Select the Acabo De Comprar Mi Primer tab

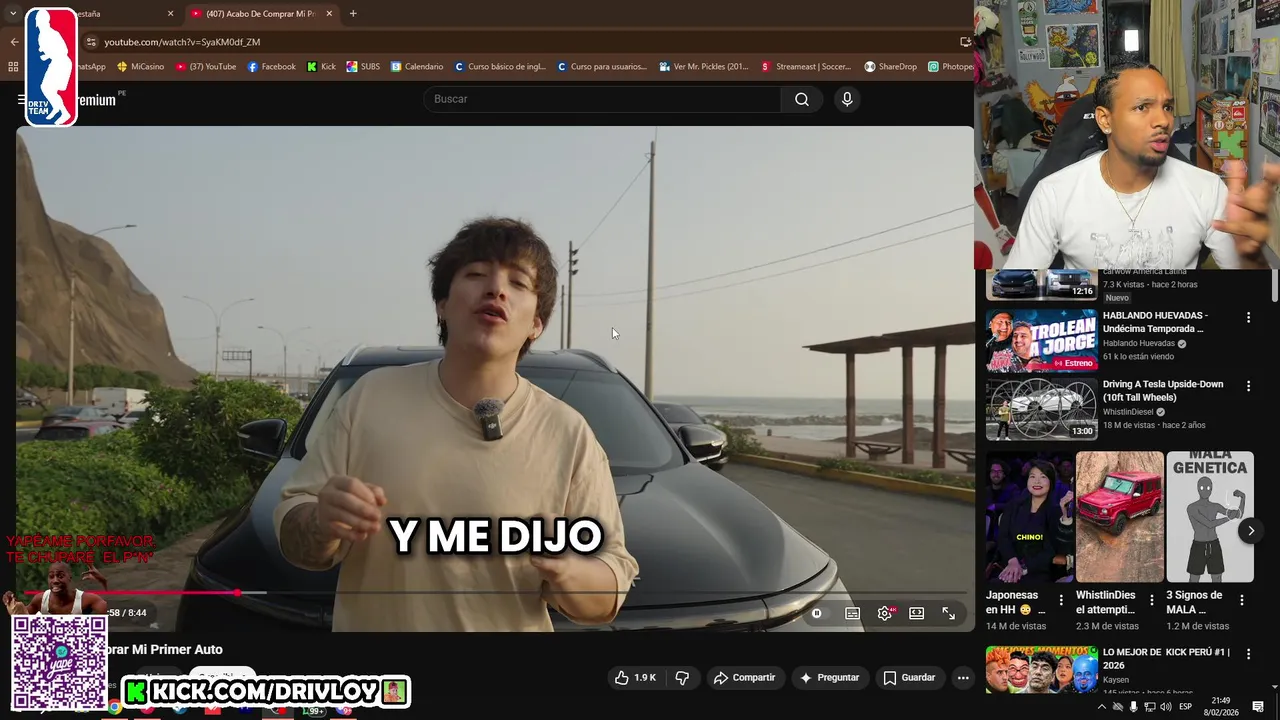tap(260, 14)
